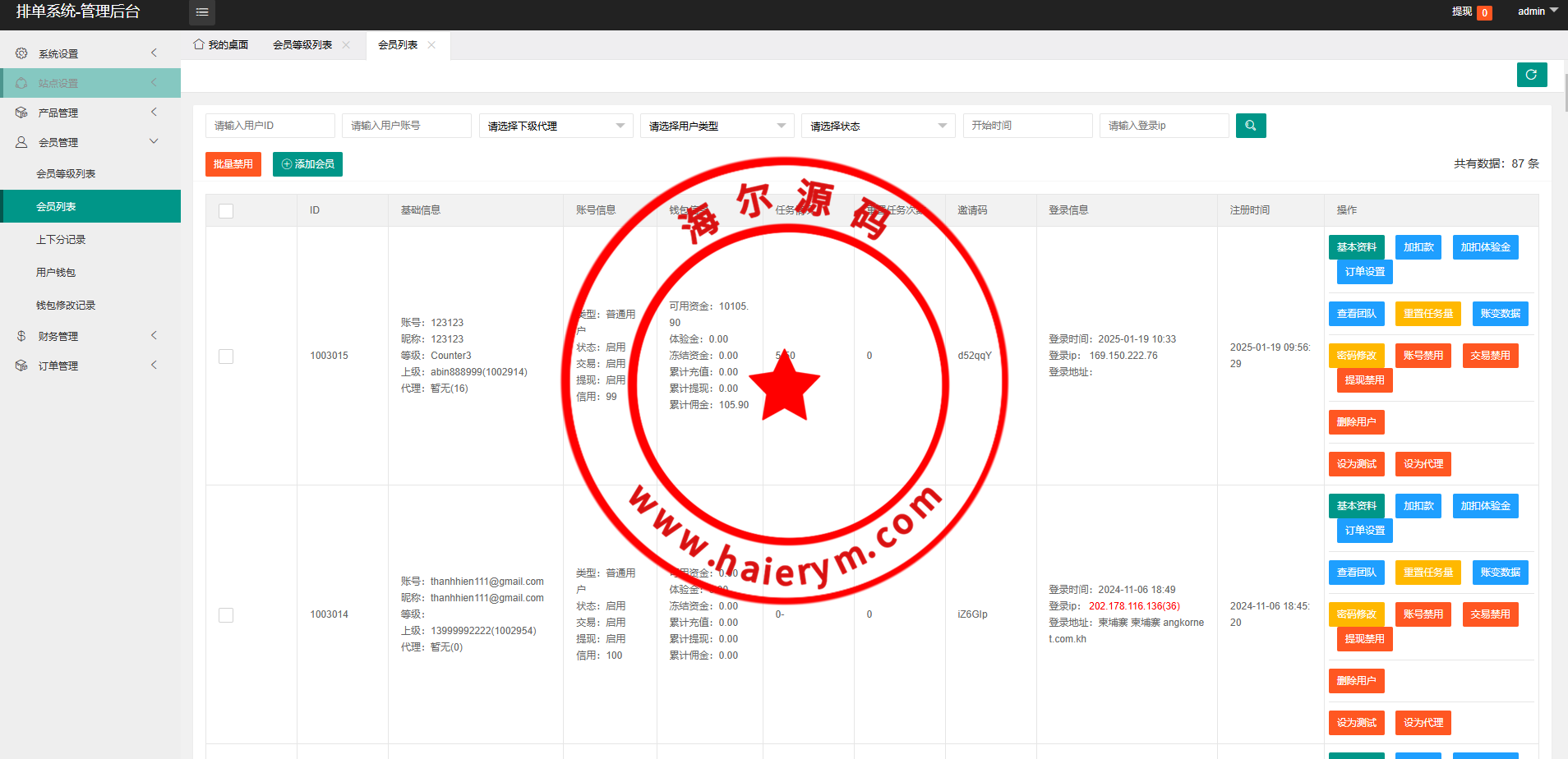Toggle the select-all checkbox in table header

click(226, 211)
